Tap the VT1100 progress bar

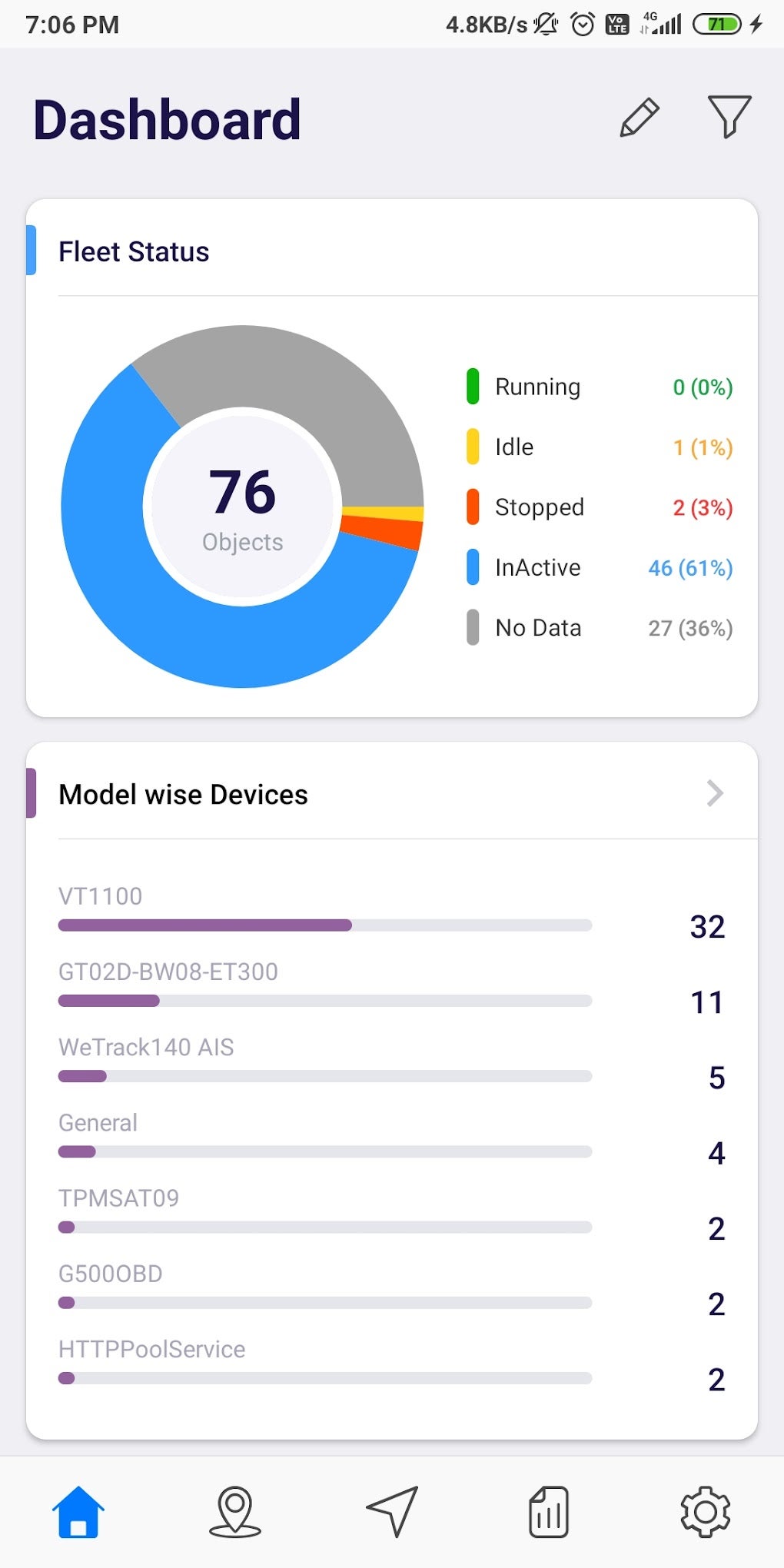[325, 925]
